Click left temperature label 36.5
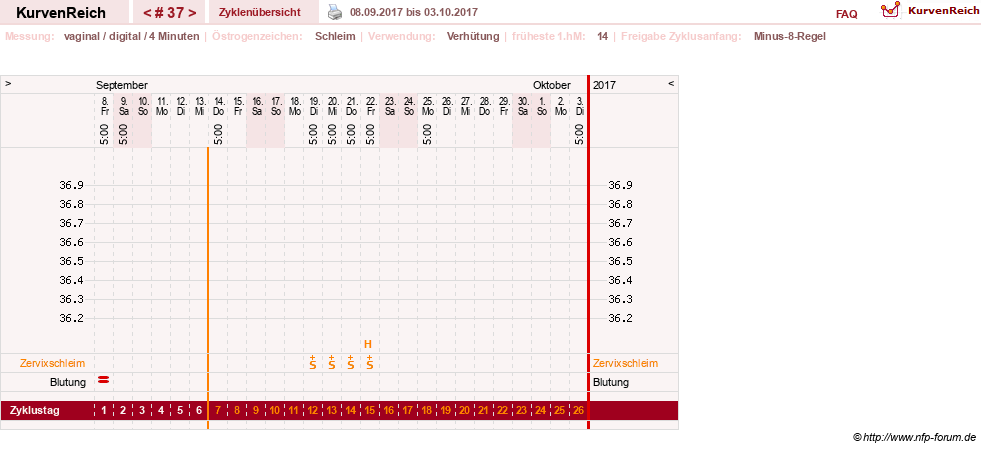The image size is (981, 449). [x=71, y=261]
